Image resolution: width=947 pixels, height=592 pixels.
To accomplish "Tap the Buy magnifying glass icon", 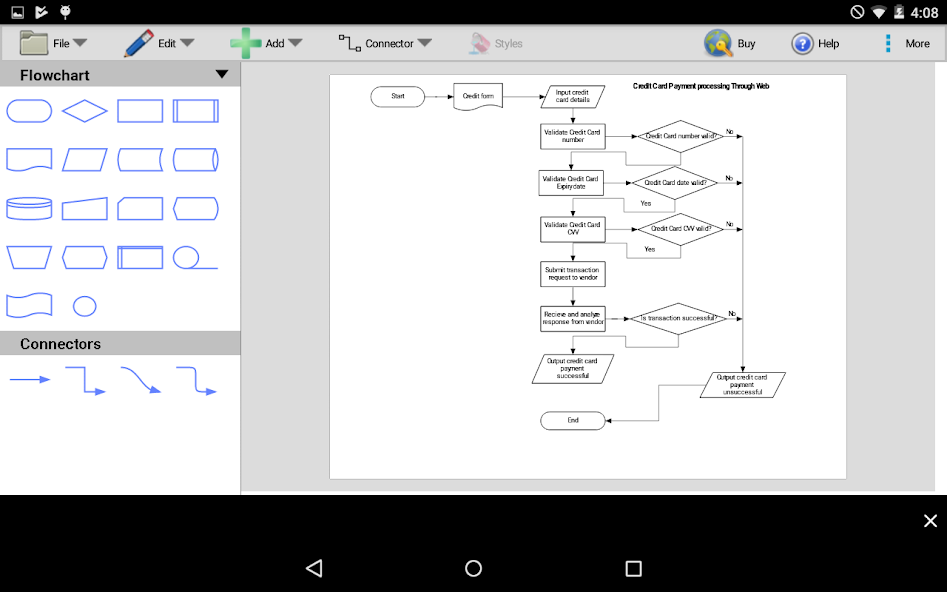I will click(x=717, y=43).
